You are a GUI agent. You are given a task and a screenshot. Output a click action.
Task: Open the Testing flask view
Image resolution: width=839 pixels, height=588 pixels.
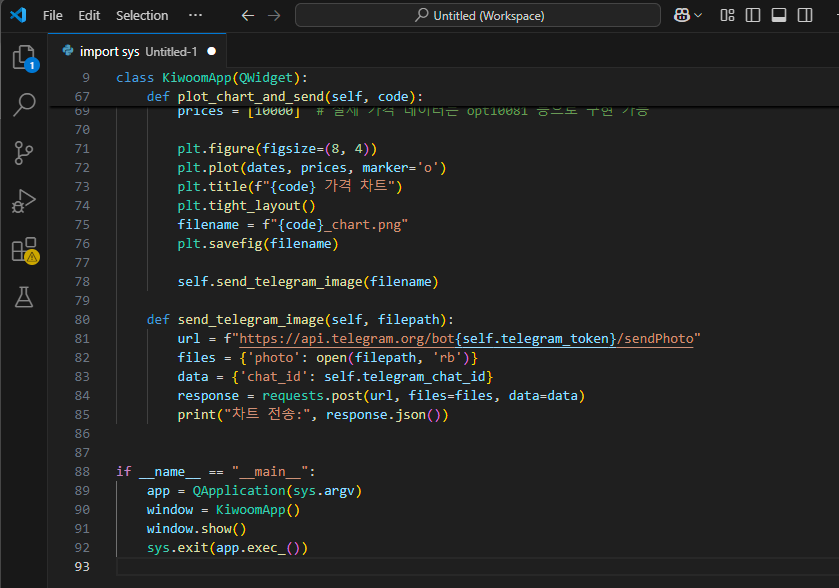click(24, 297)
